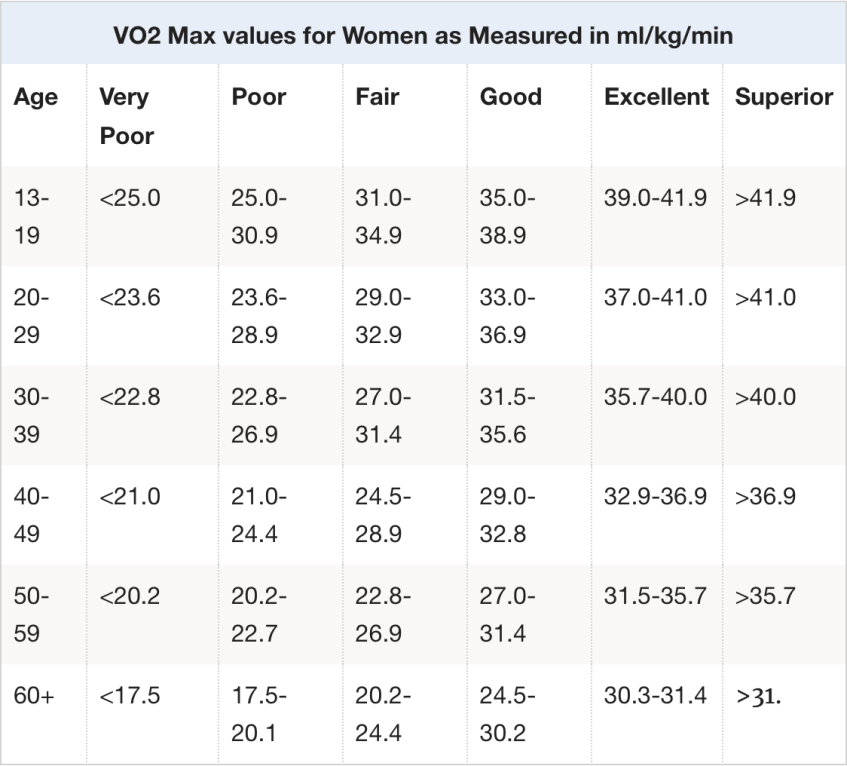This screenshot has width=847, height=766.
Task: Select the 13-19 age row label
Action: (x=32, y=216)
